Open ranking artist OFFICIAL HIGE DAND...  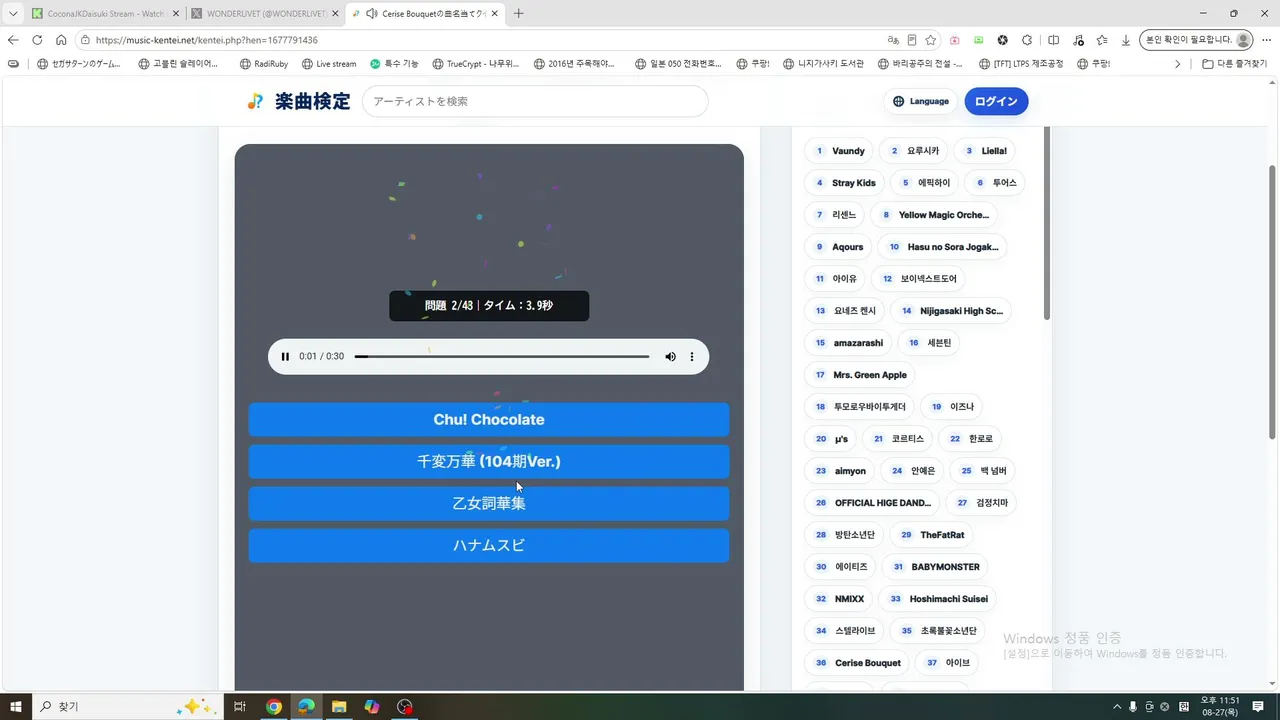(873, 503)
